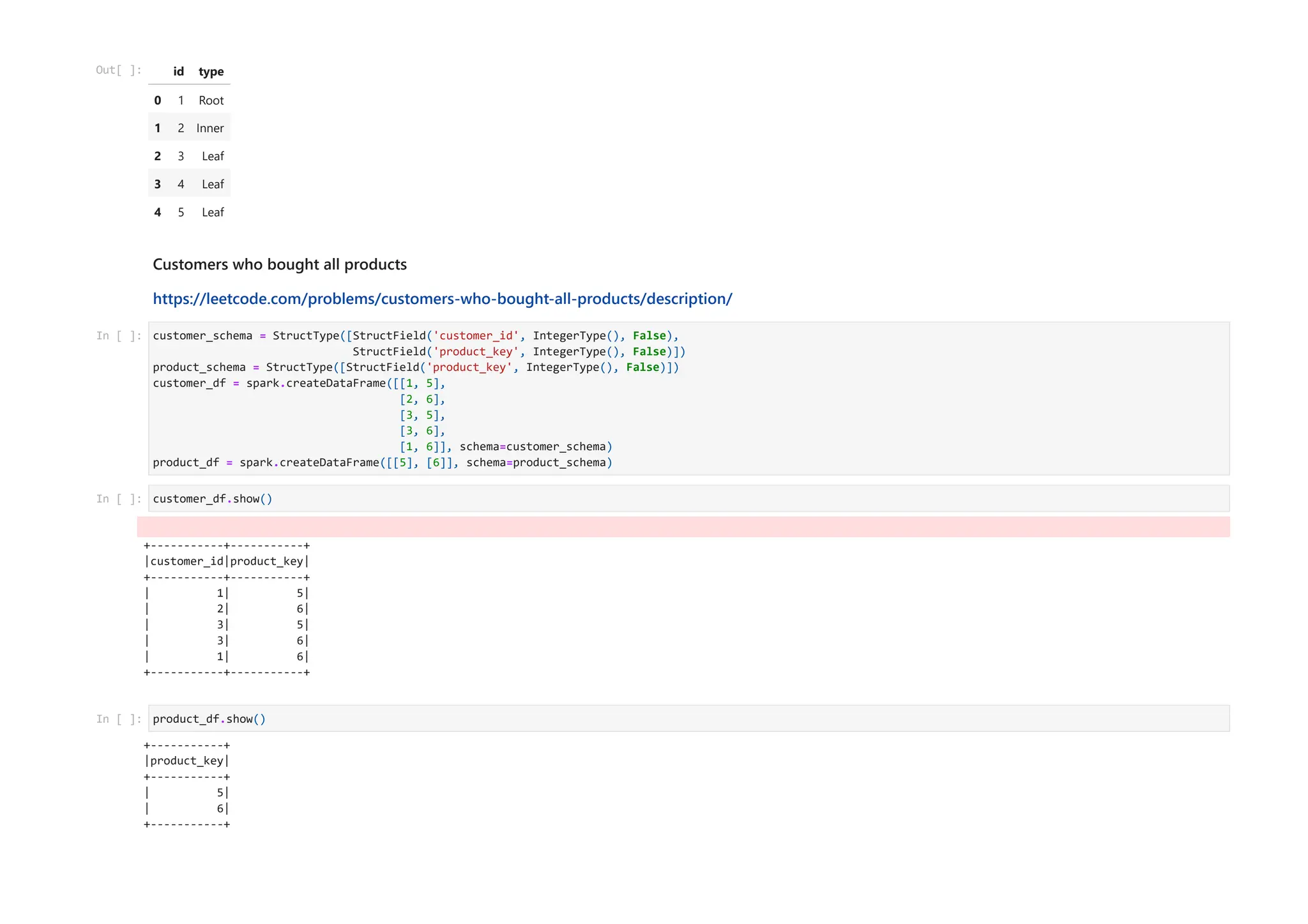
Task: Click the row index 4 in the output table
Action: tap(158, 212)
